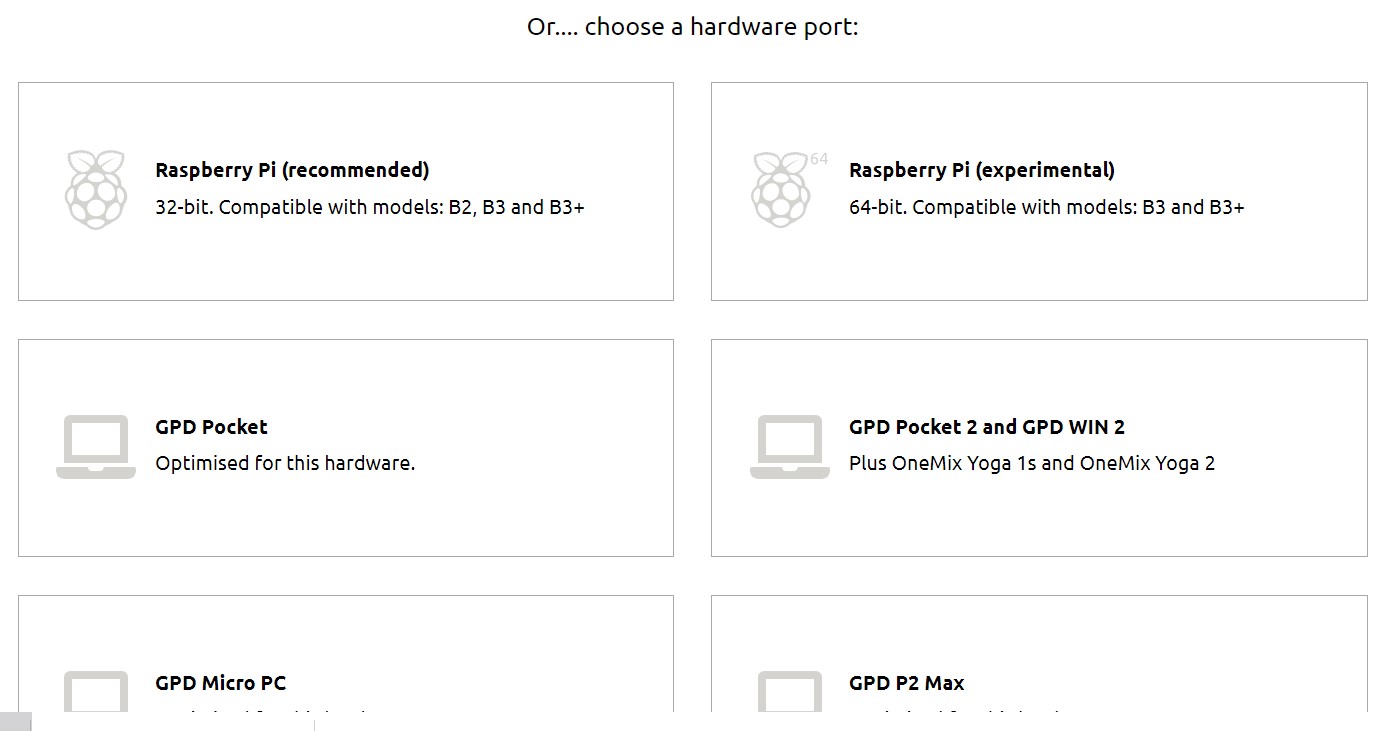Click the small 64 superscript badge
The height and width of the screenshot is (731, 1397).
click(x=819, y=159)
